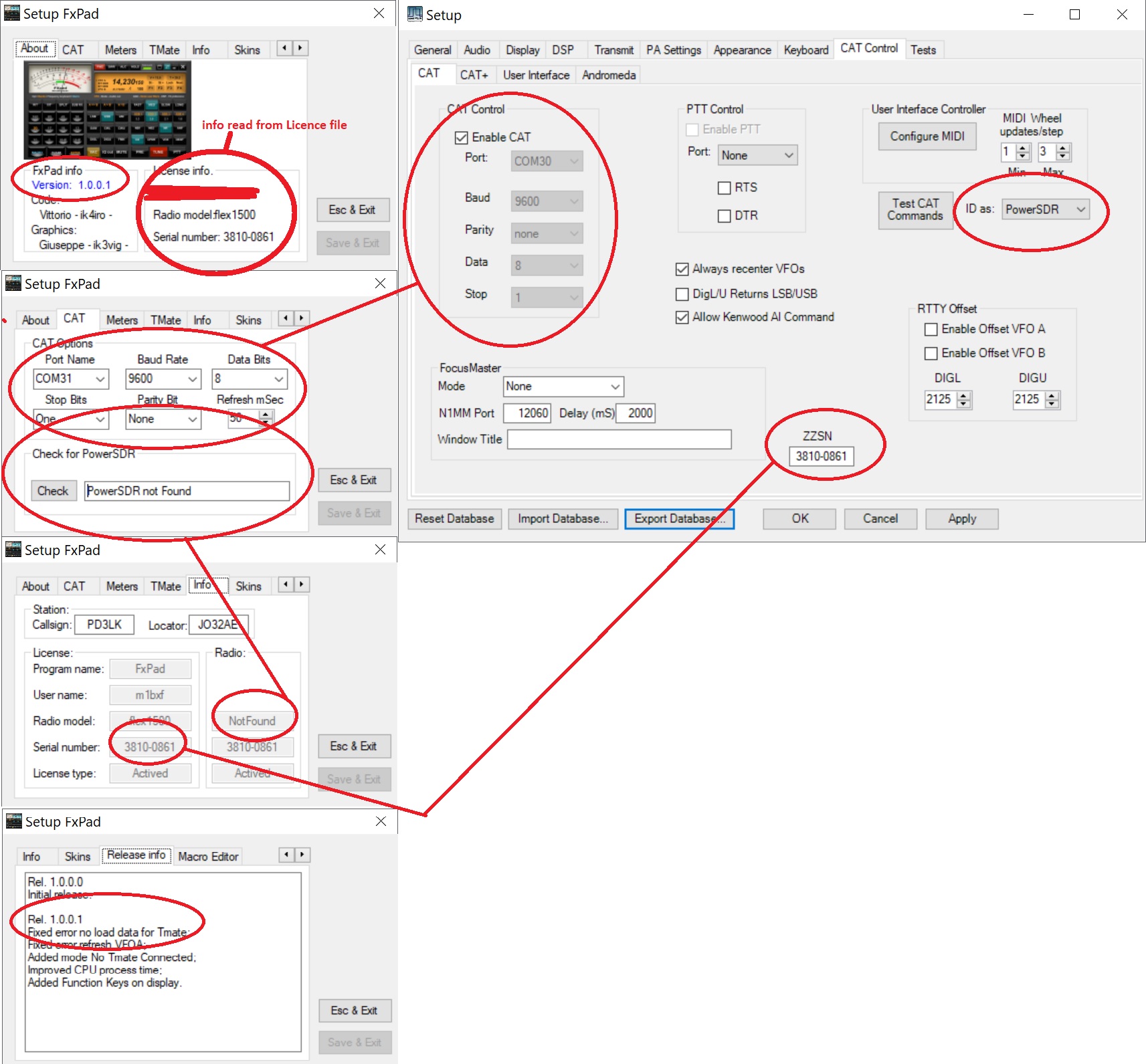Screen dimensions: 1146x1064
Task: Open Data Bits dropdown in FxPad
Action: (x=250, y=379)
